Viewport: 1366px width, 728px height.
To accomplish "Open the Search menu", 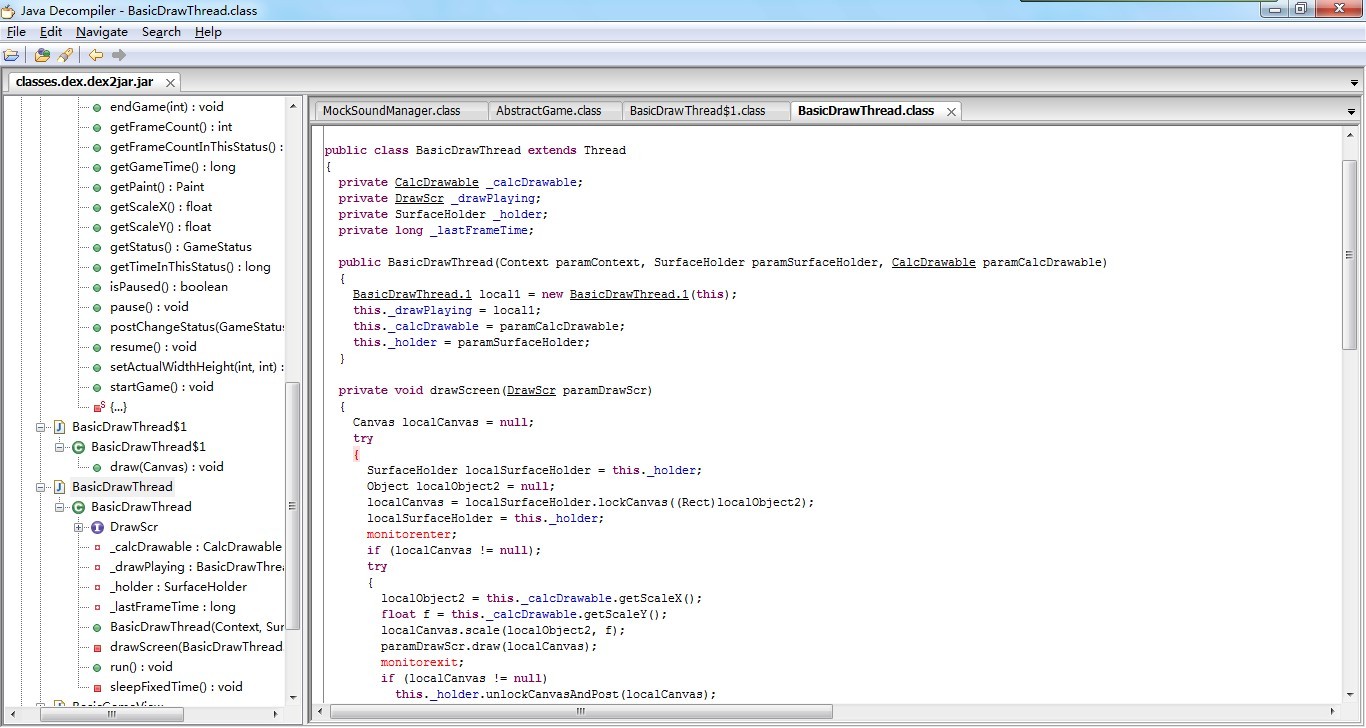I will pyautogui.click(x=161, y=32).
